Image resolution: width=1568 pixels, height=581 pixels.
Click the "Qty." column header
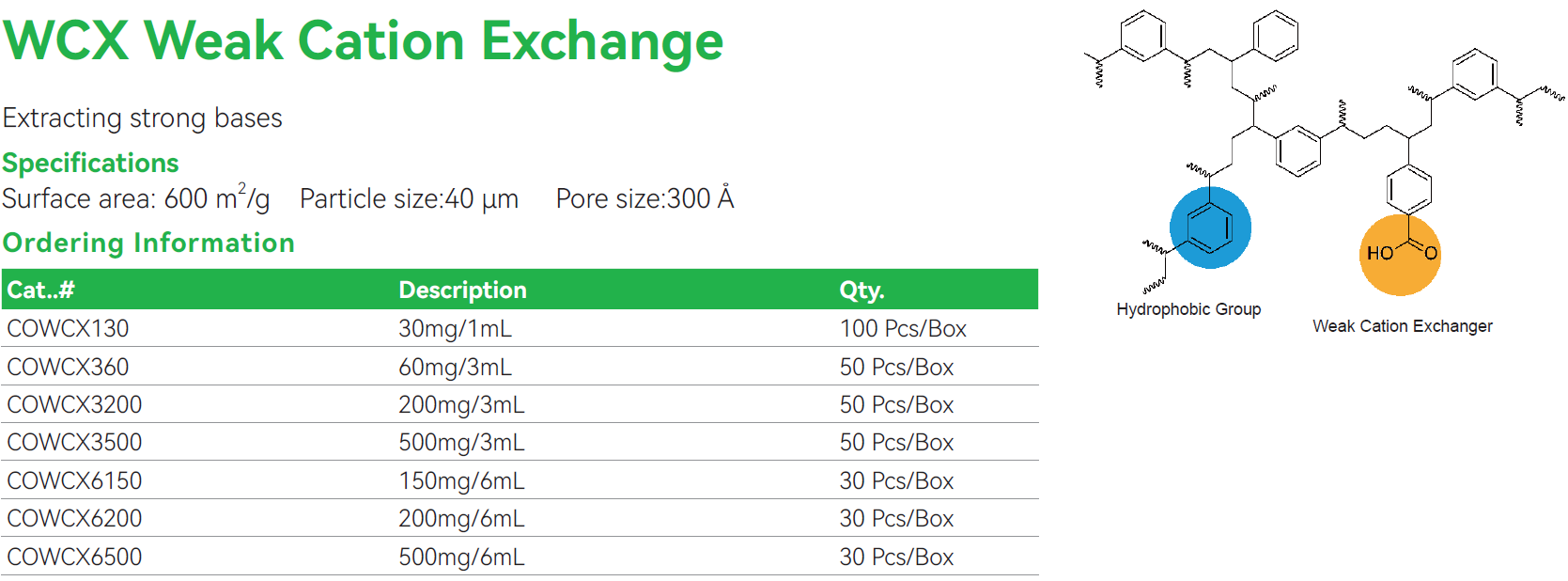[862, 290]
